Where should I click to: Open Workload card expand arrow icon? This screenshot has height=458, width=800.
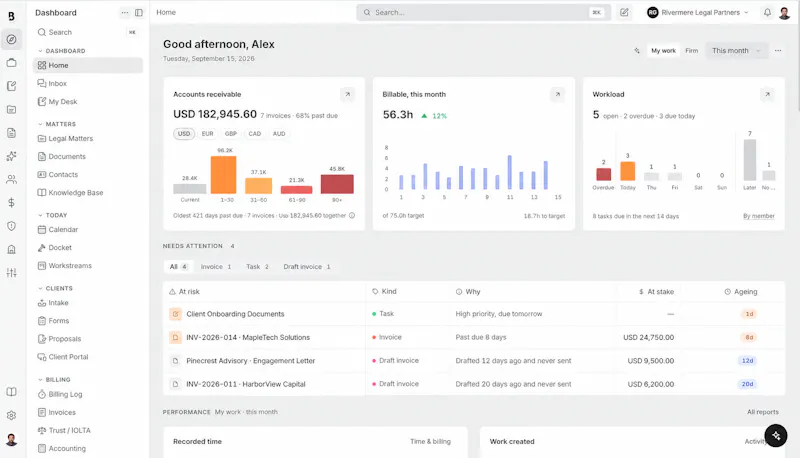(767, 94)
